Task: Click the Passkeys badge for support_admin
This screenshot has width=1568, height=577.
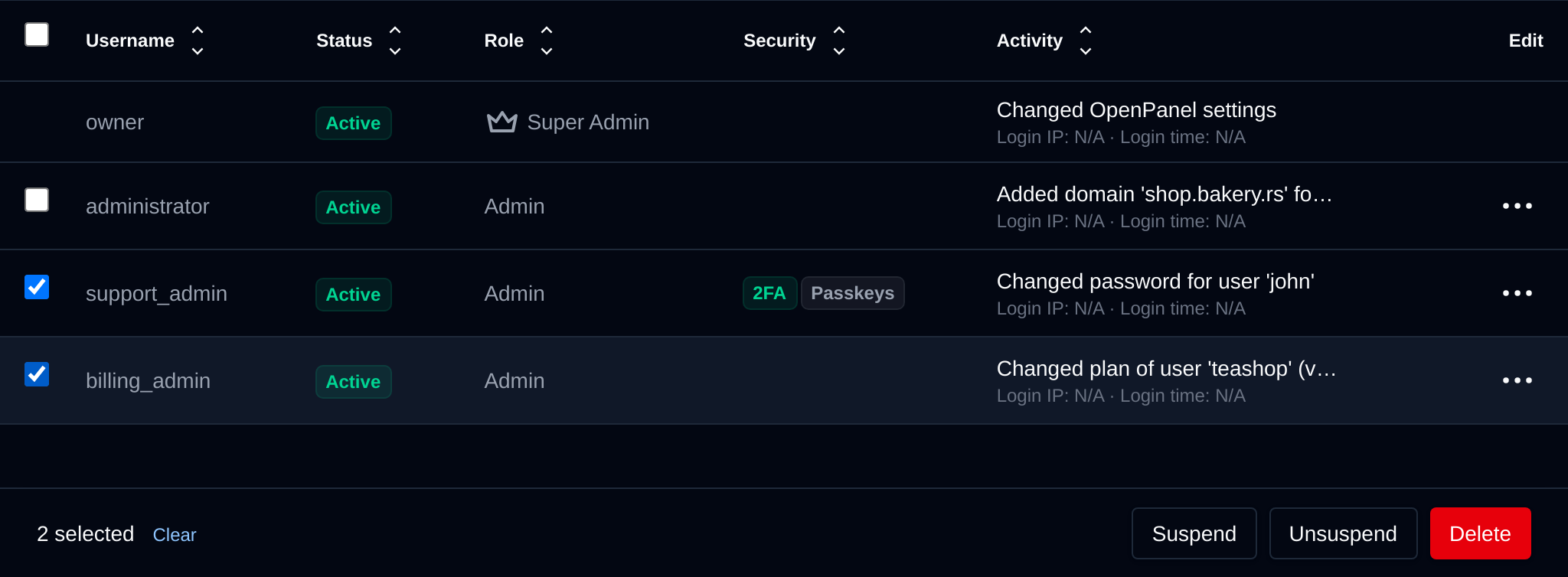Action: tap(852, 293)
